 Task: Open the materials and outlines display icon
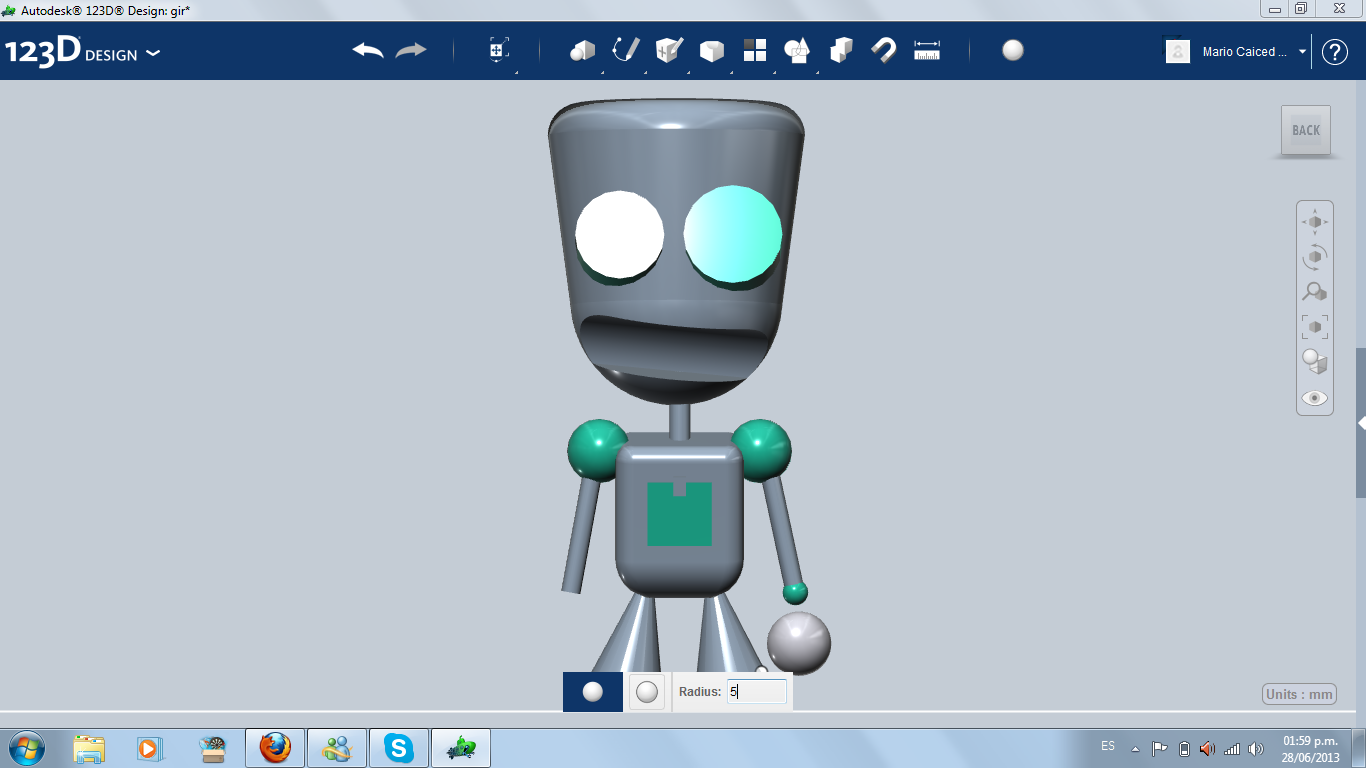coord(1315,362)
